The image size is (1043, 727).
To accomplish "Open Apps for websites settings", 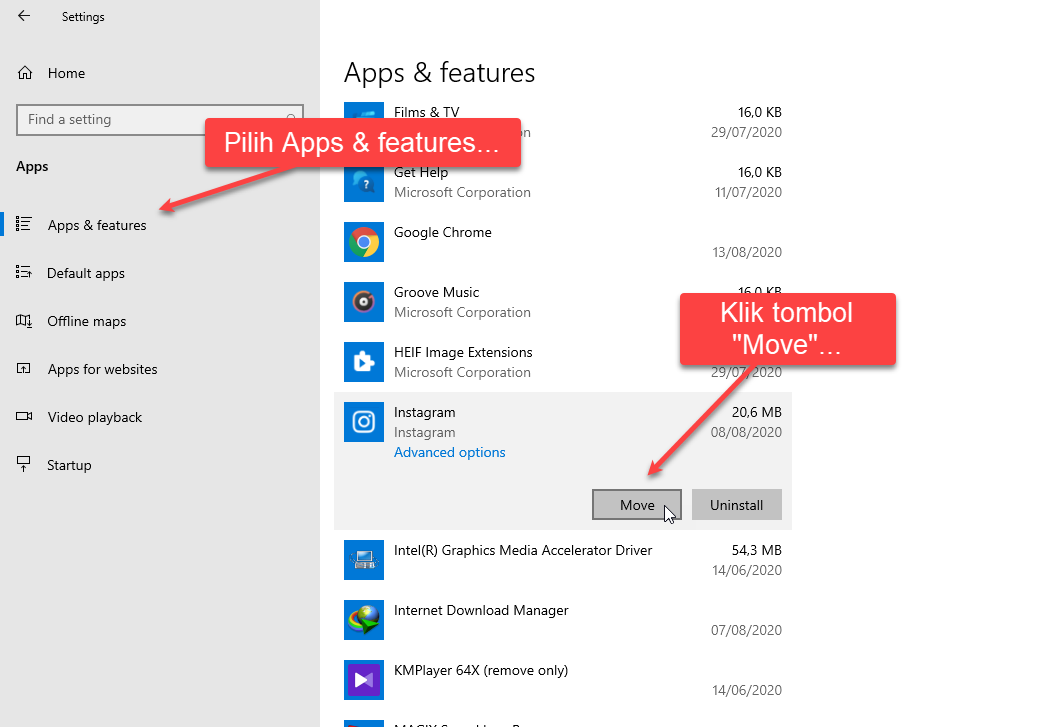I will click(x=102, y=368).
